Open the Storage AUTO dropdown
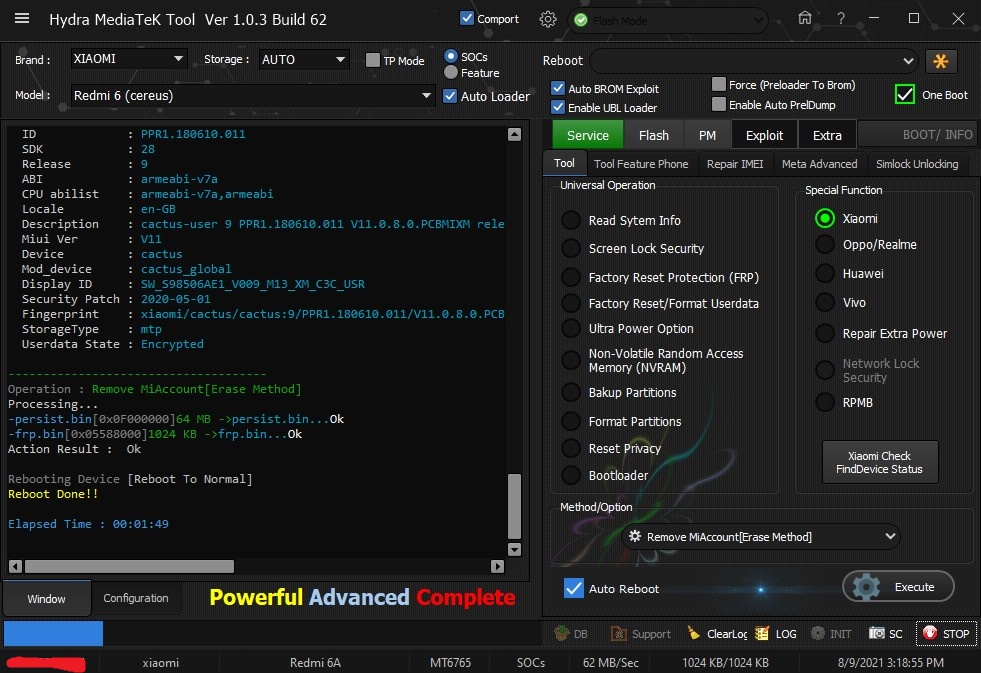 pos(303,59)
